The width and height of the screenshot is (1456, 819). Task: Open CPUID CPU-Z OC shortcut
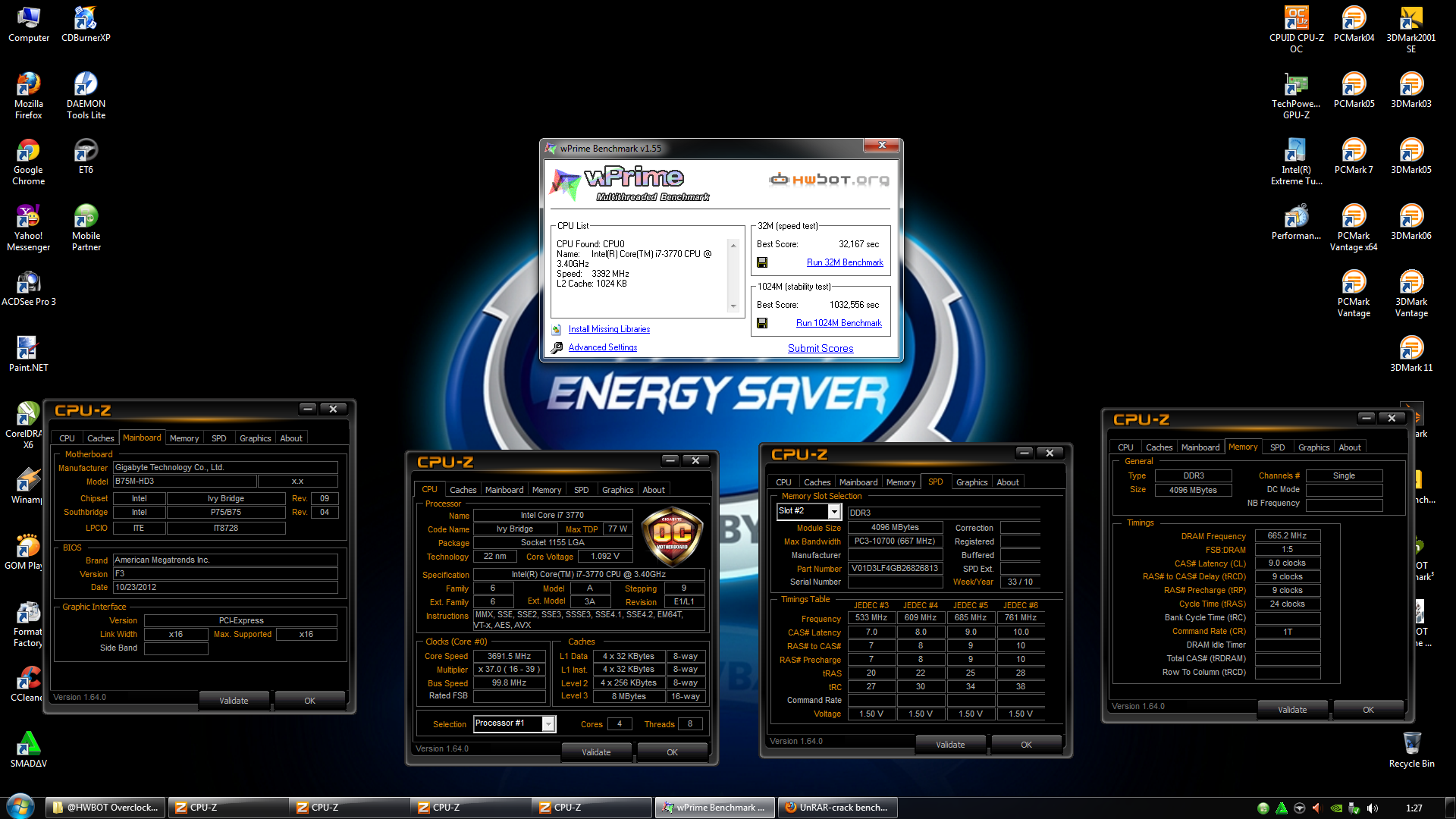1297,30
